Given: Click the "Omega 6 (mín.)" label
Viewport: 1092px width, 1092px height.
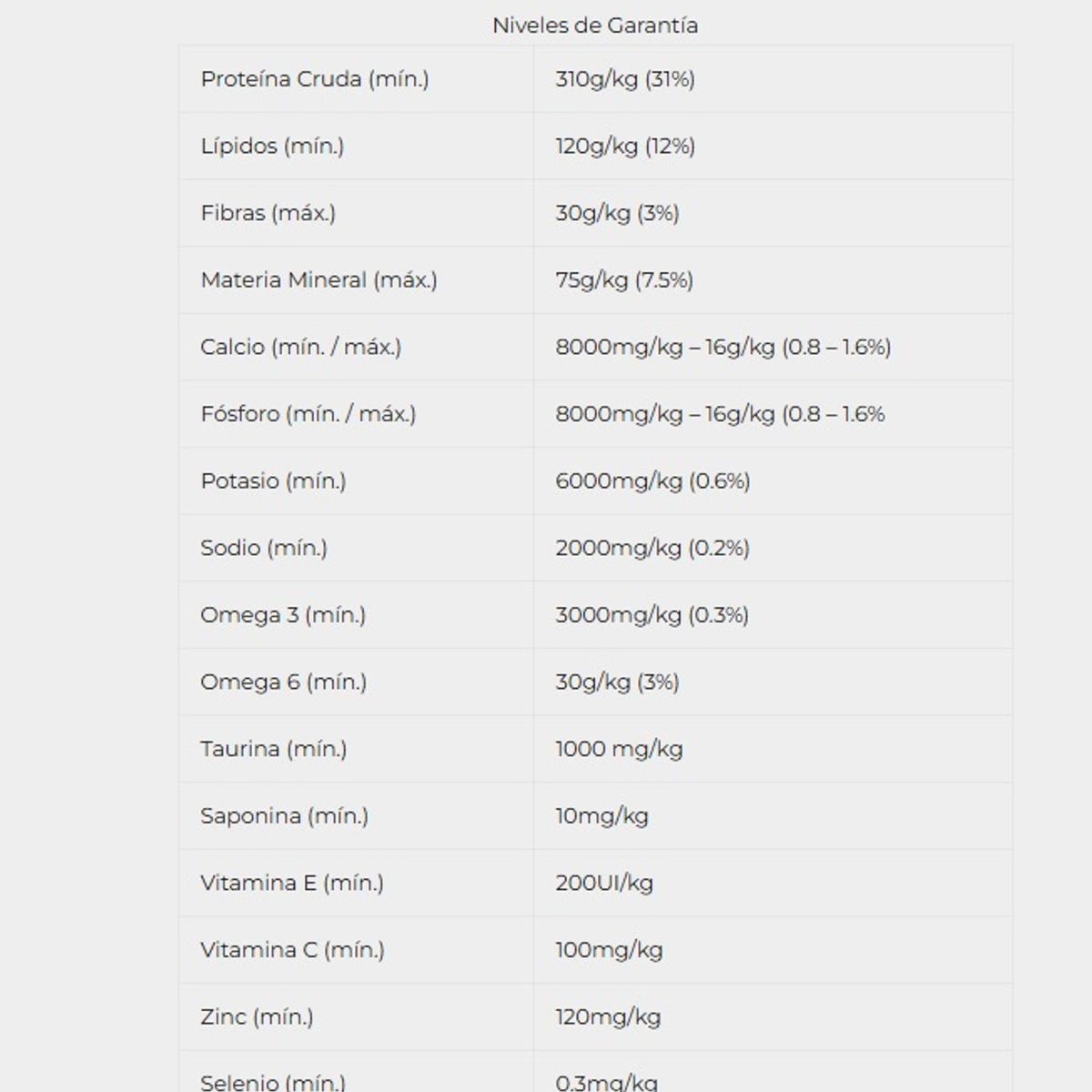Looking at the screenshot, I should [x=283, y=682].
